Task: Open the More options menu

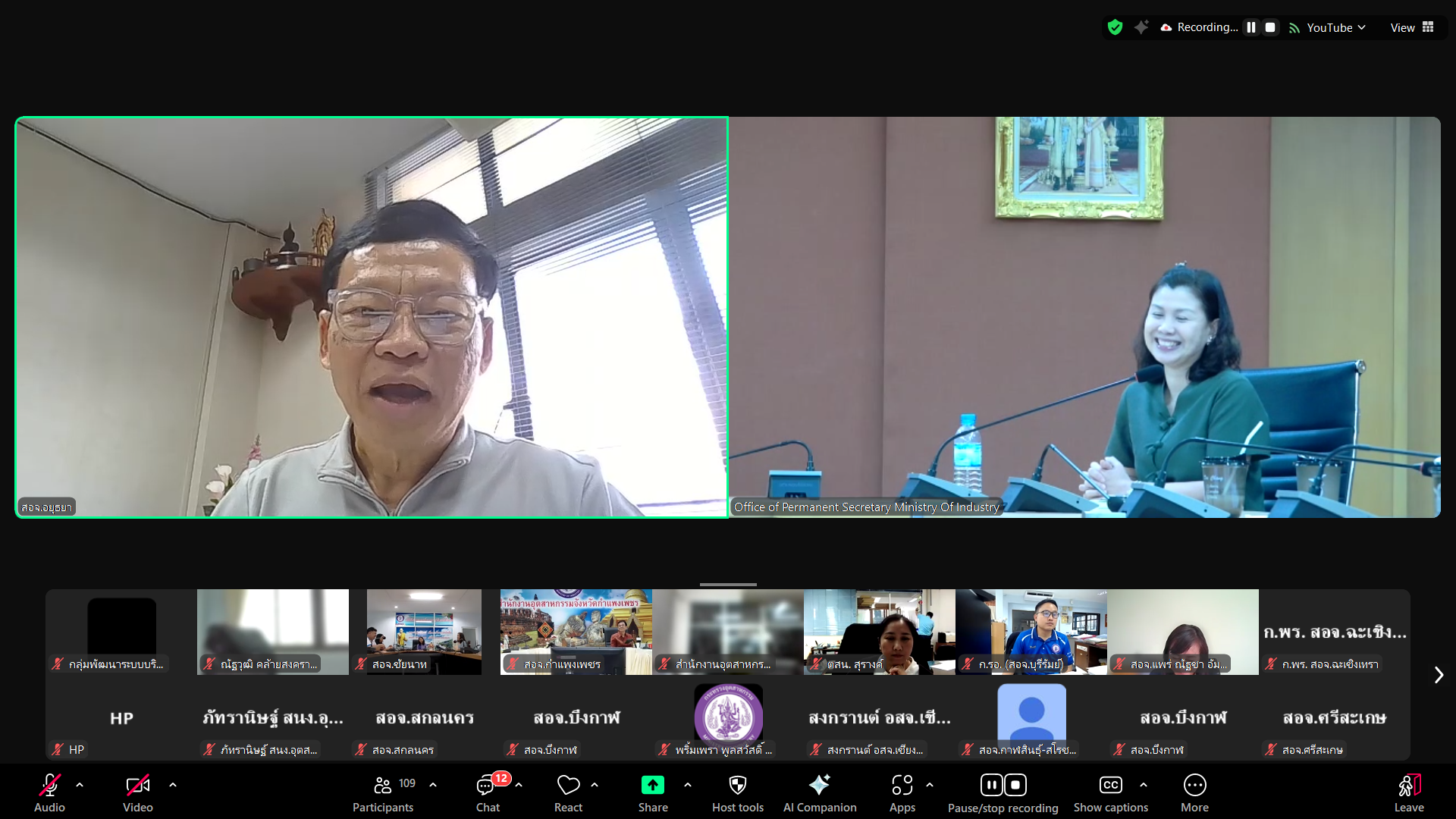Action: point(1194,785)
